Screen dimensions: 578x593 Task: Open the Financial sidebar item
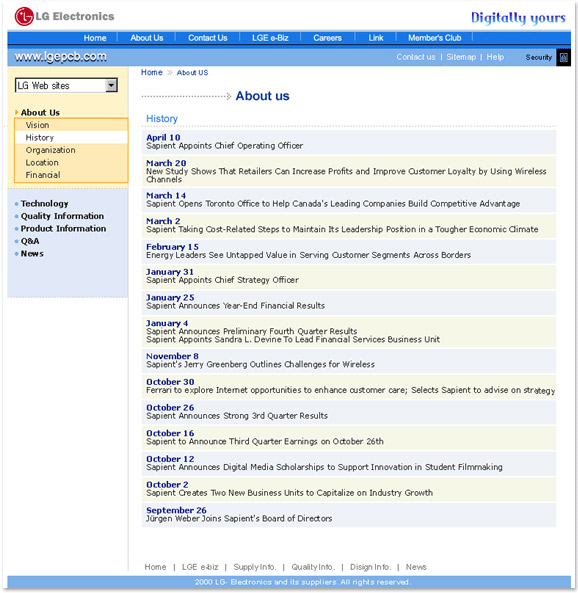(43, 175)
